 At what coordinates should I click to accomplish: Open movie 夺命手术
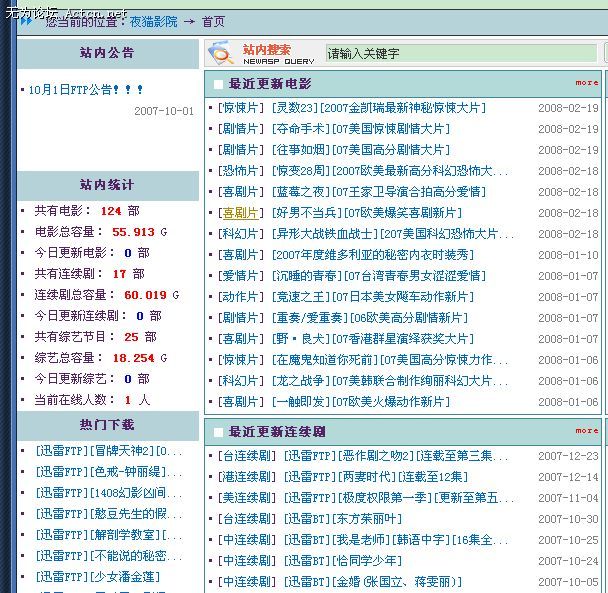pyautogui.click(x=361, y=129)
